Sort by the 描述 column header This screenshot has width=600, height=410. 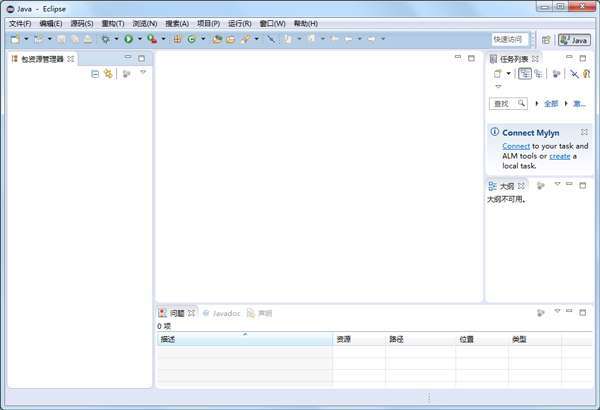pos(245,339)
